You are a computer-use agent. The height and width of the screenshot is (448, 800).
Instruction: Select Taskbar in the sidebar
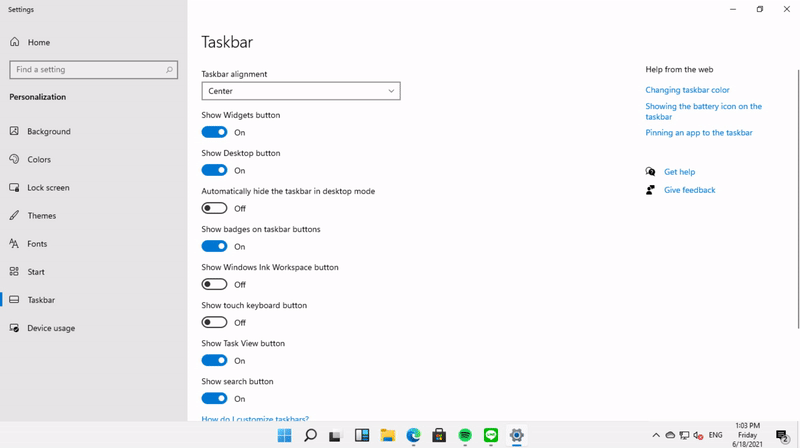(41, 300)
